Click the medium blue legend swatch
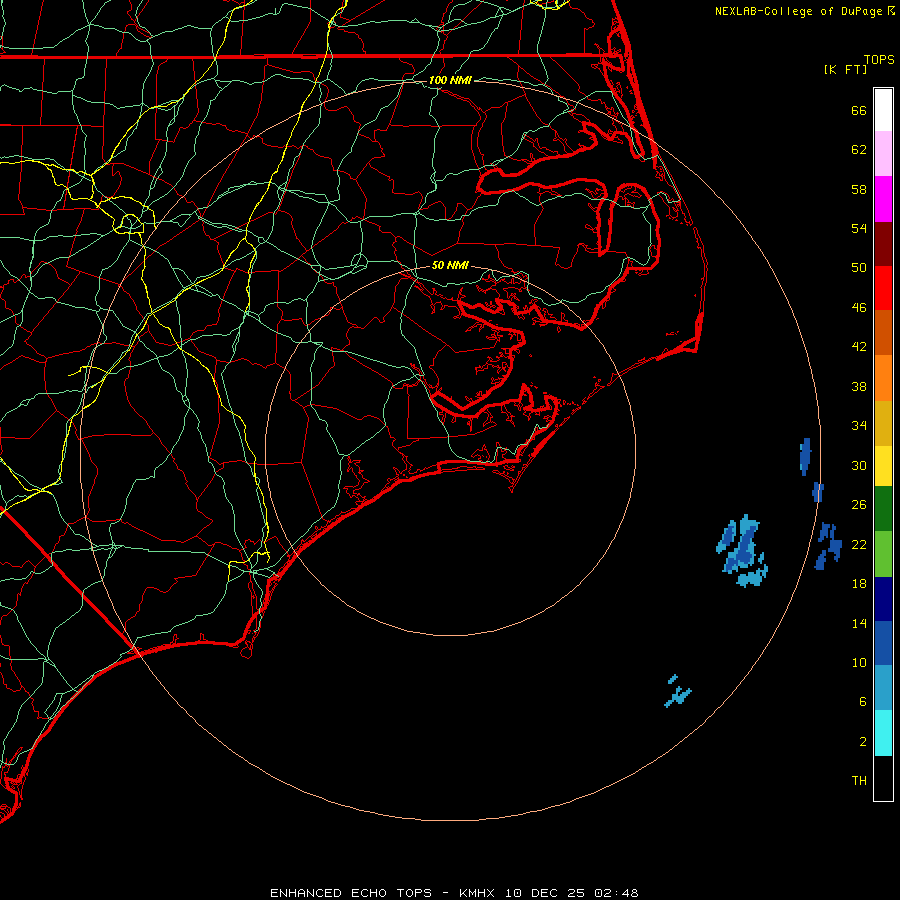The height and width of the screenshot is (900, 900). coord(883,643)
